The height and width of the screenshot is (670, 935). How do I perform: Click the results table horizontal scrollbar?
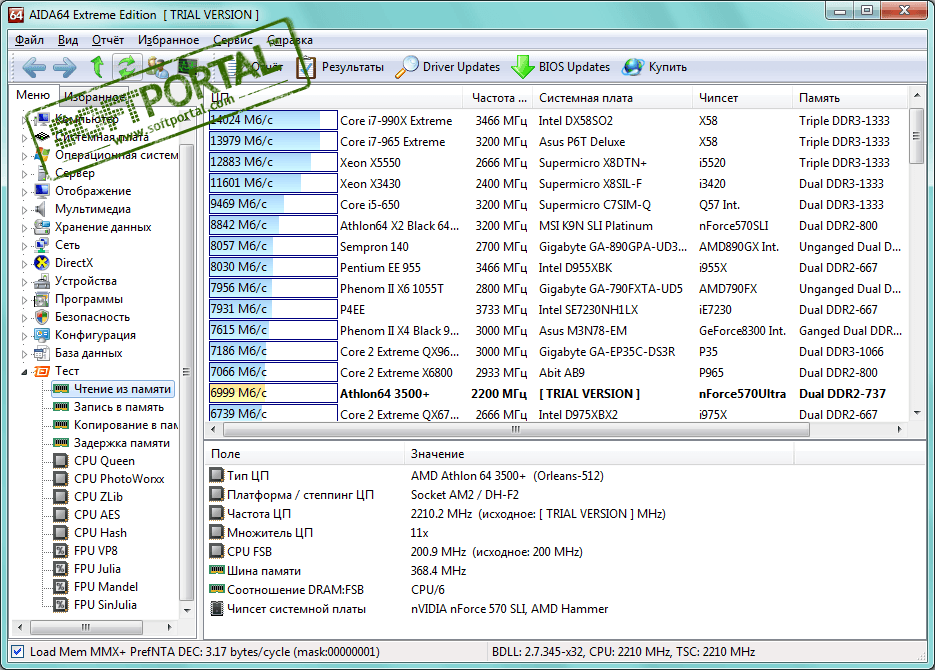point(555,429)
